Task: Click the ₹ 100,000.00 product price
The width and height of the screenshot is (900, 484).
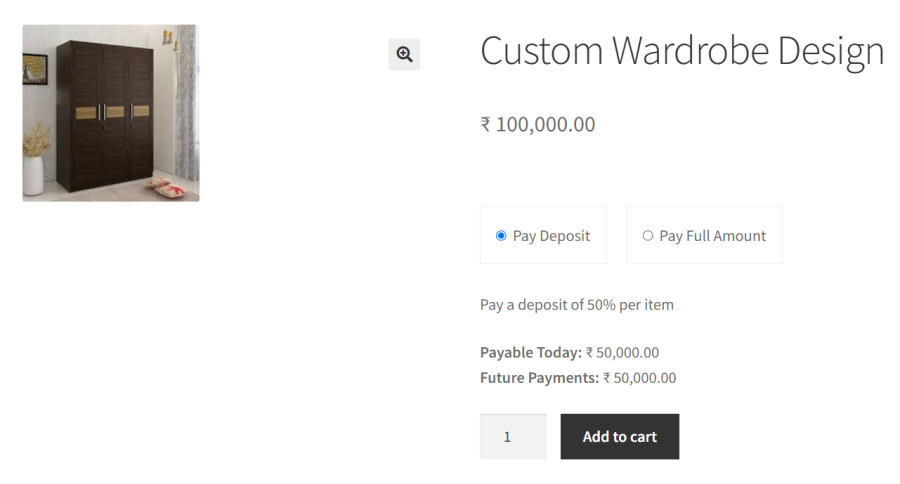Action: [538, 125]
